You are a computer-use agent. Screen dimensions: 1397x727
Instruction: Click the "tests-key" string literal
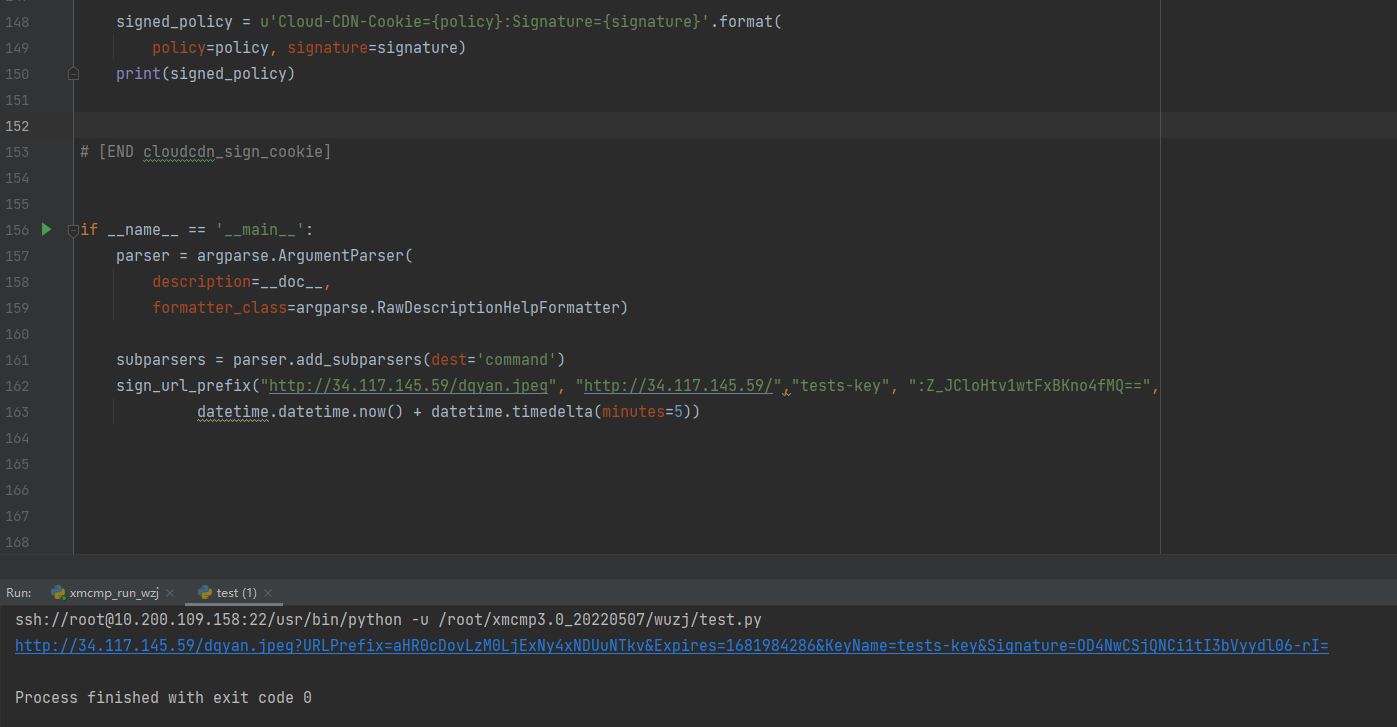point(841,386)
